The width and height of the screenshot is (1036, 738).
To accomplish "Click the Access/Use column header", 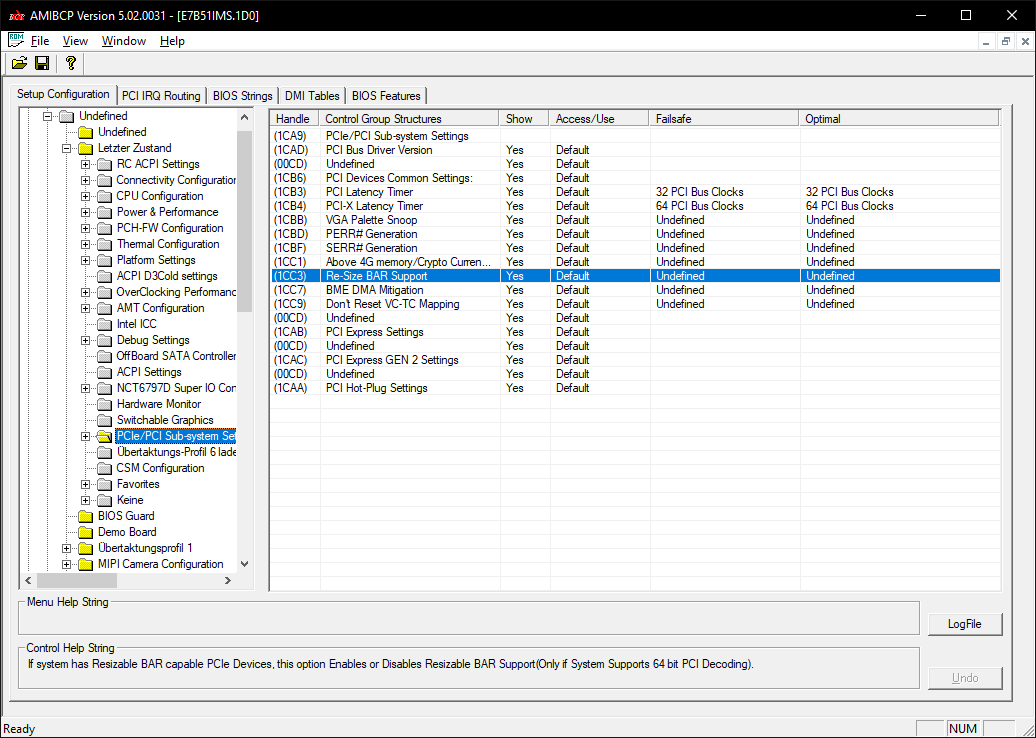I will tap(599, 119).
